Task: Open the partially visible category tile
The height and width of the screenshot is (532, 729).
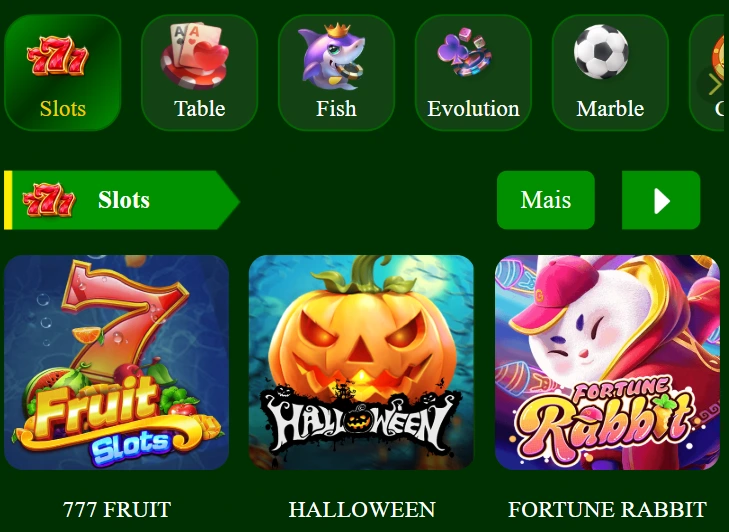Action: (x=709, y=72)
